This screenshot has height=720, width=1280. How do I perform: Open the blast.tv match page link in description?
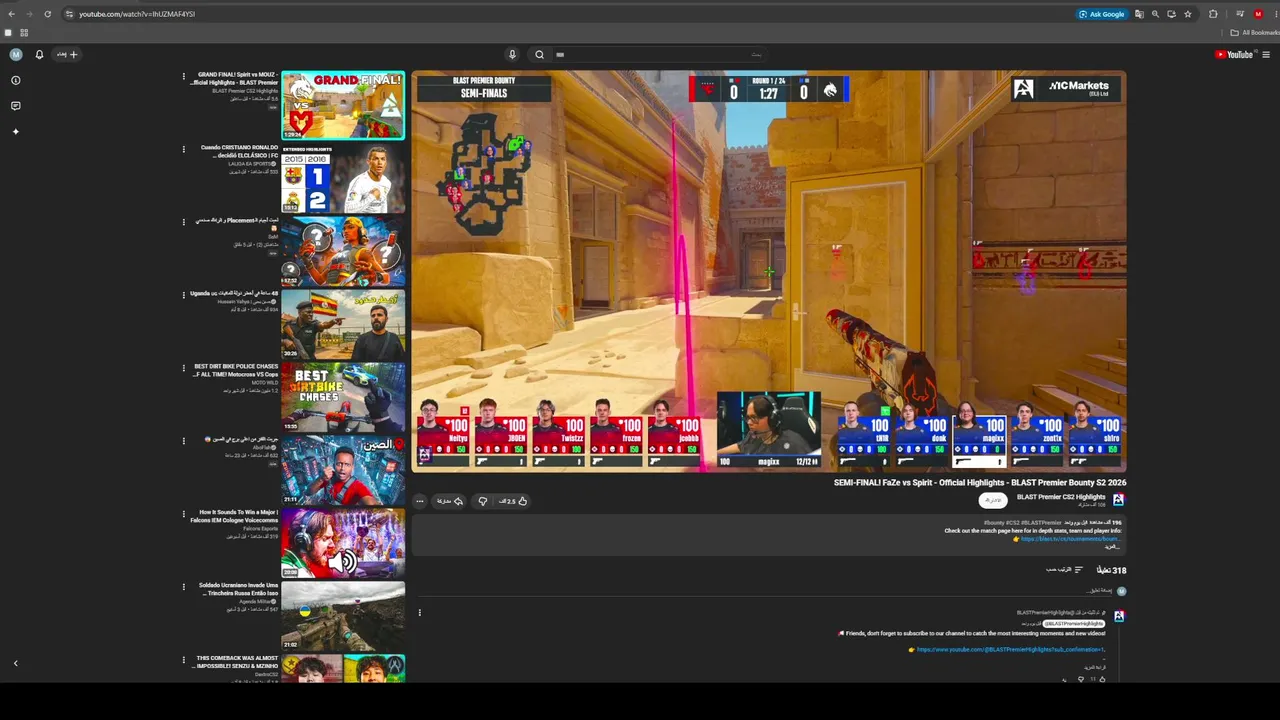coord(1069,539)
